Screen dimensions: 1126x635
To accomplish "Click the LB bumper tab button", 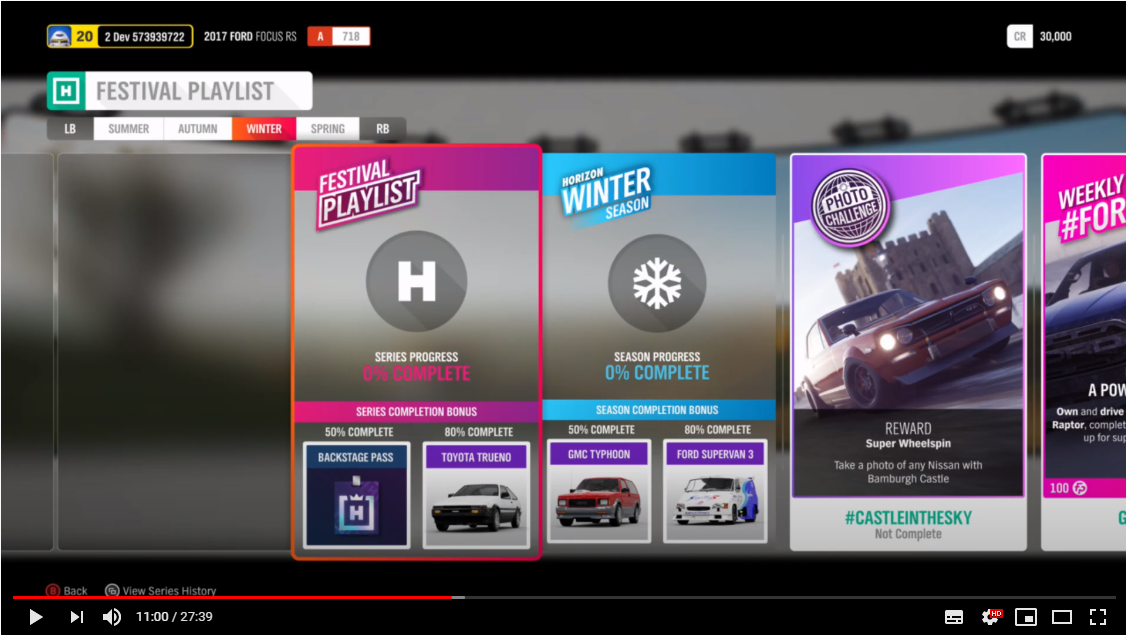I will [70, 129].
